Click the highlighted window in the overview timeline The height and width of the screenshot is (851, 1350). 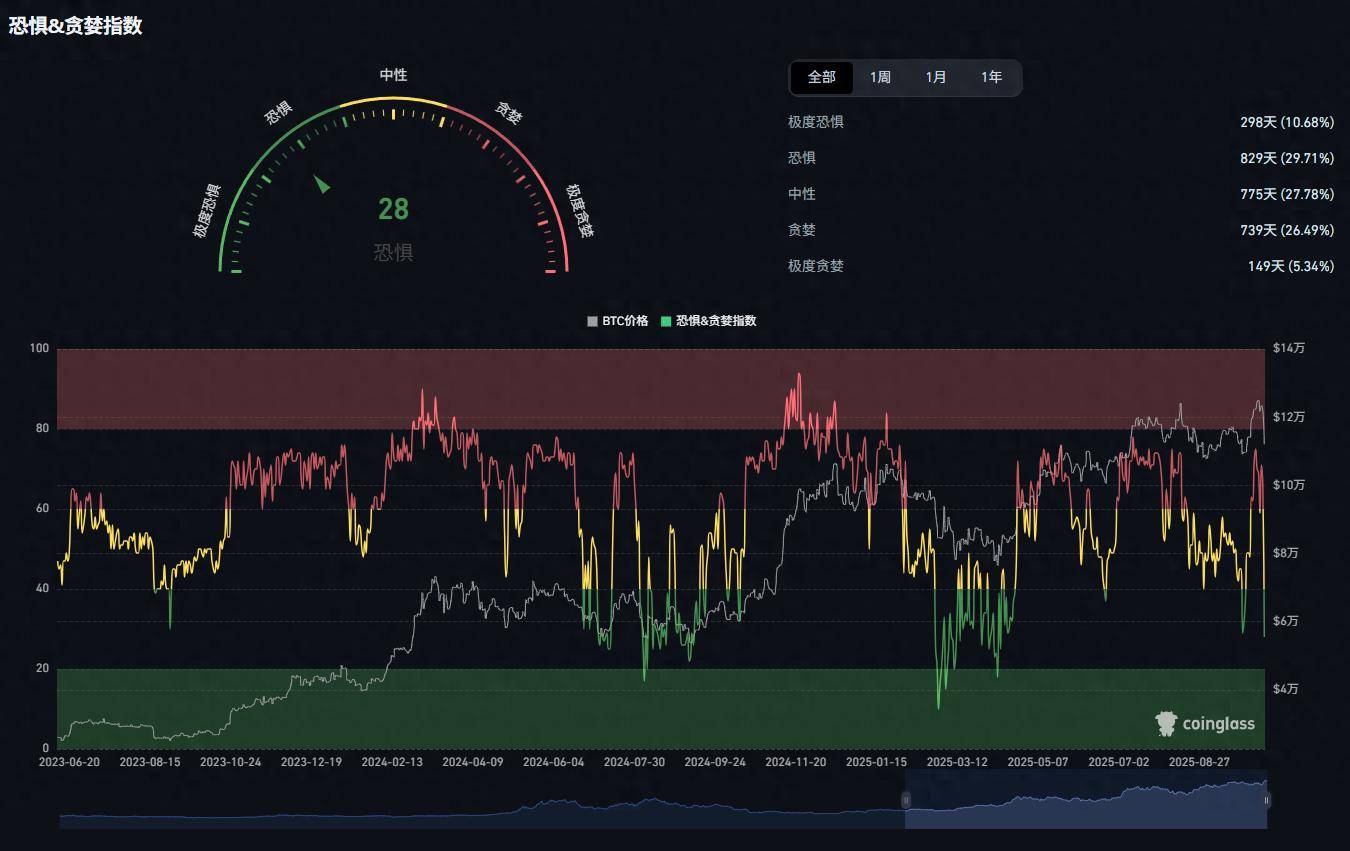pos(1085,805)
